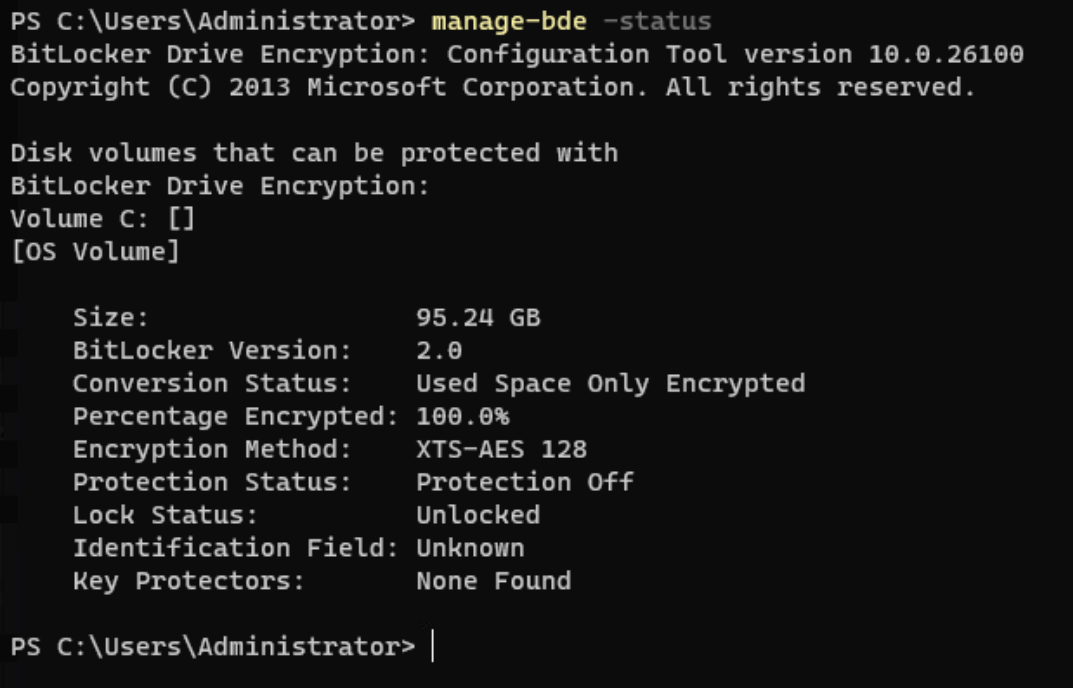Click the manage-bde command text
1073x688 pixels.
tap(508, 20)
